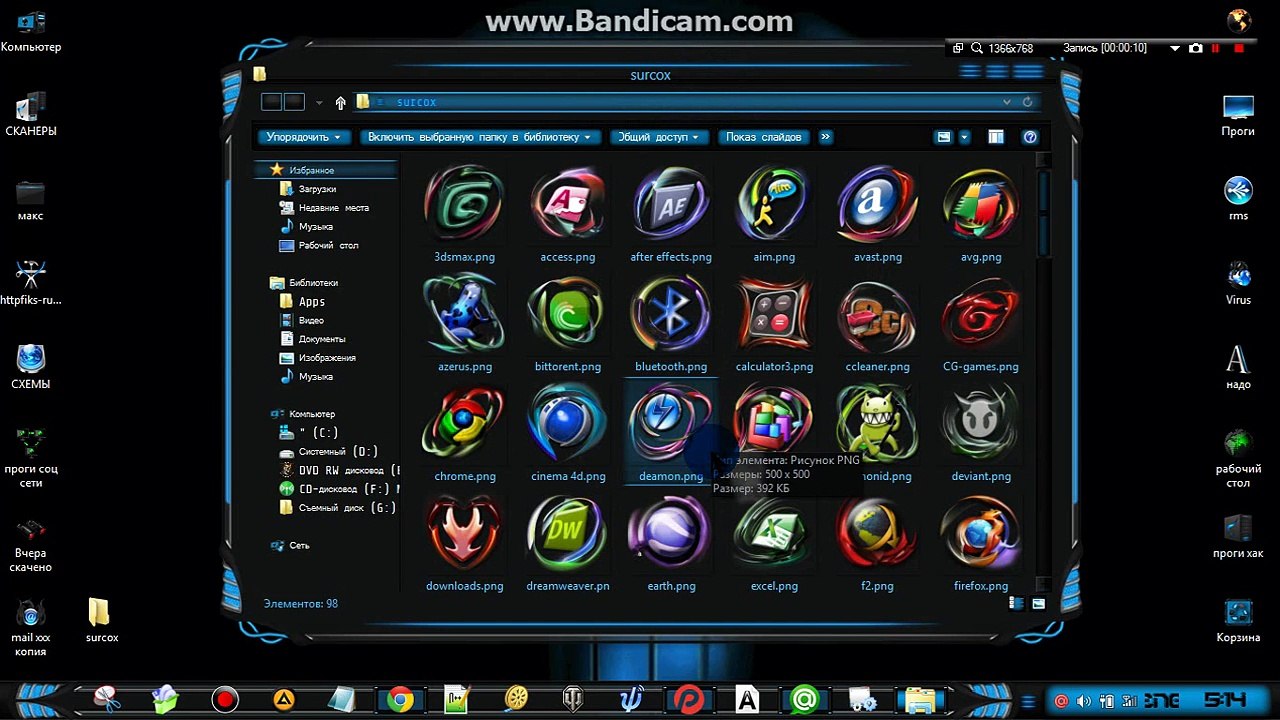Open the Apps library
1280x720 pixels.
pos(311,301)
